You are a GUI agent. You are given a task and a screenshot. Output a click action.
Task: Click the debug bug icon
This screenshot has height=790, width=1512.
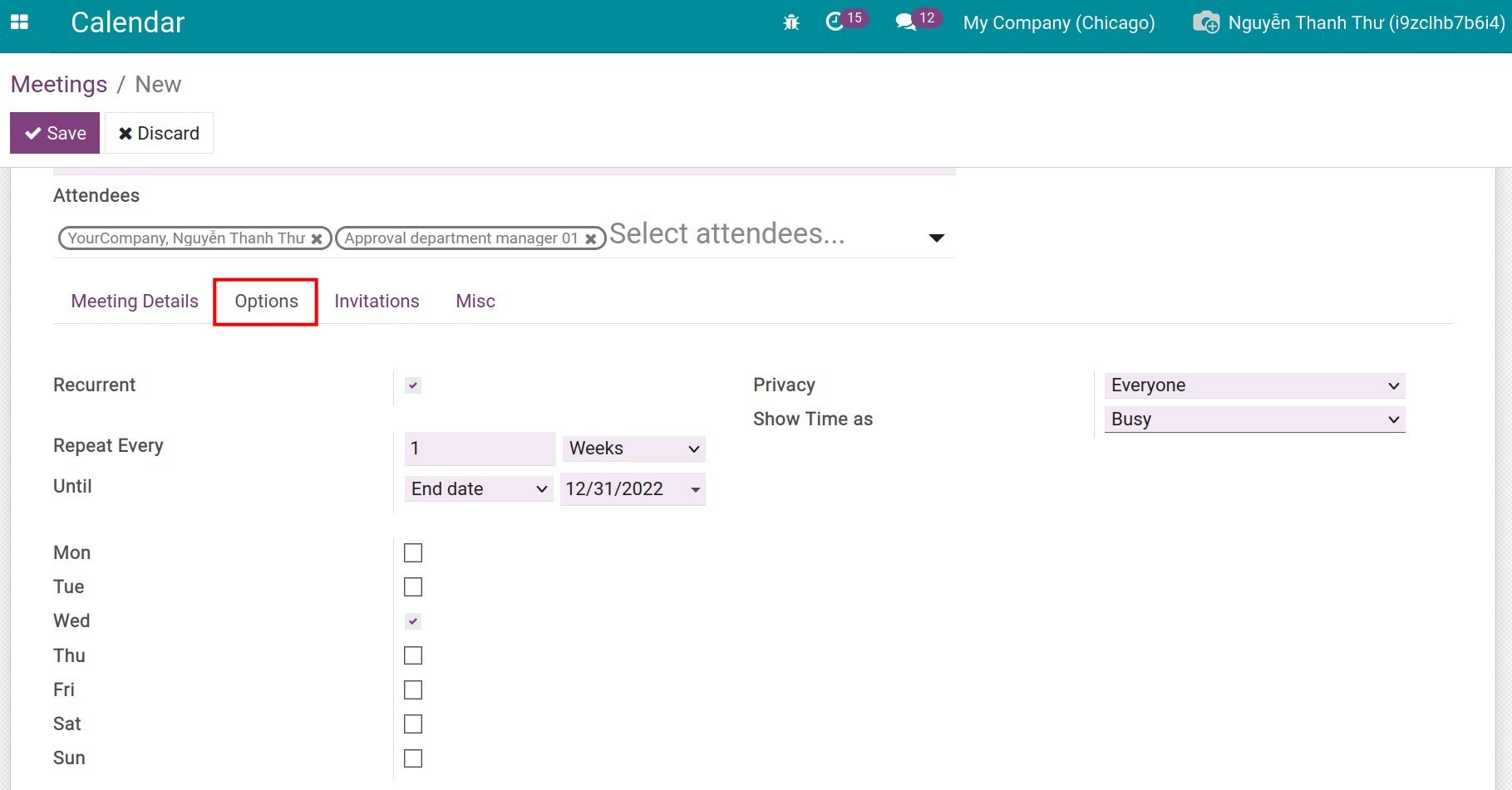[x=790, y=22]
